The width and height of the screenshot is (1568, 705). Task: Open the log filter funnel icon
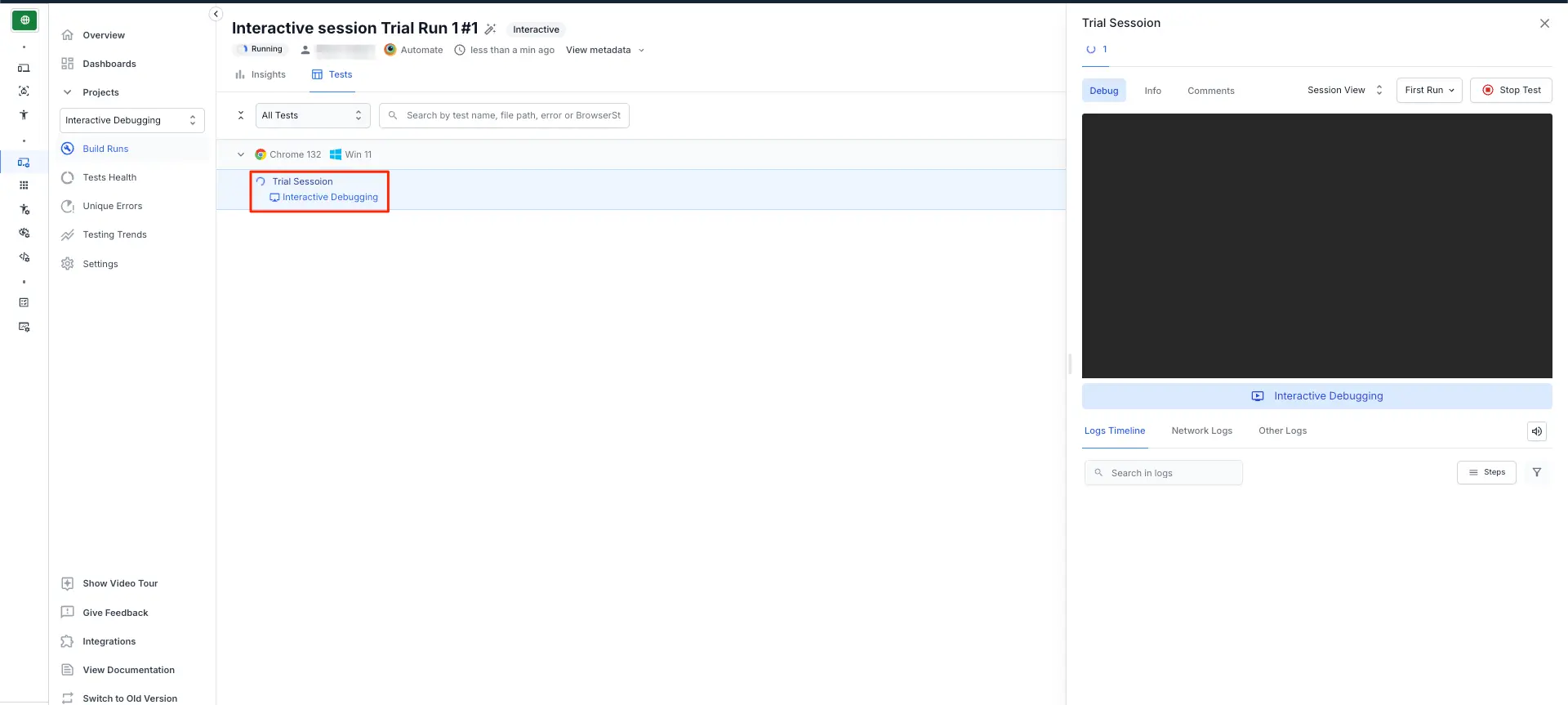pyautogui.click(x=1536, y=472)
